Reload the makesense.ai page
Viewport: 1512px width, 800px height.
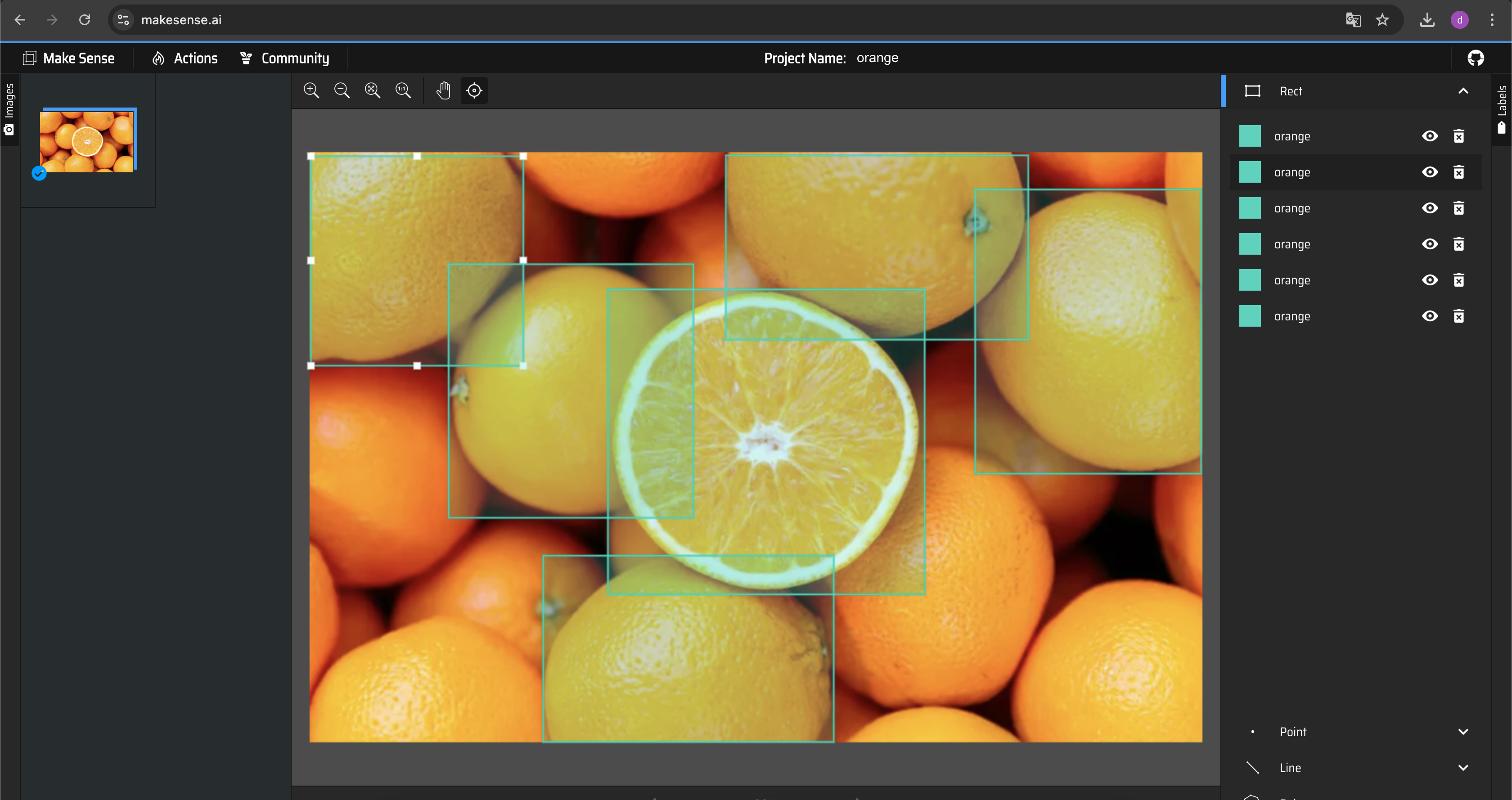85,20
